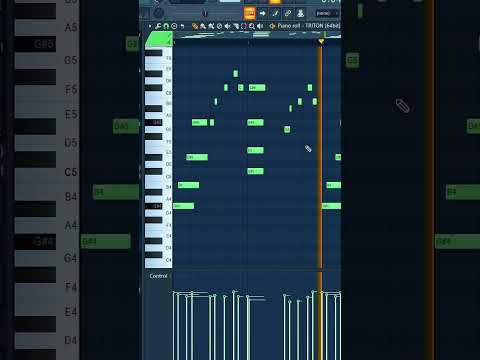Screen dimensions: 480x360
Task: Choose the Select marquee tool
Action: point(244,26)
